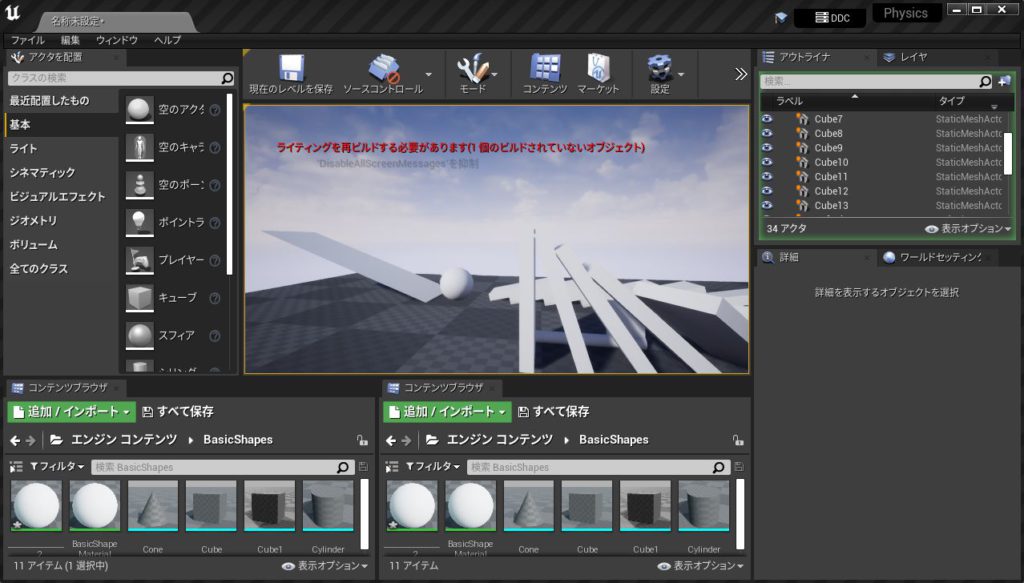Viewport: 1024px width, 583px height.
Task: Click the Empty Pawn icon
Action: [x=139, y=185]
